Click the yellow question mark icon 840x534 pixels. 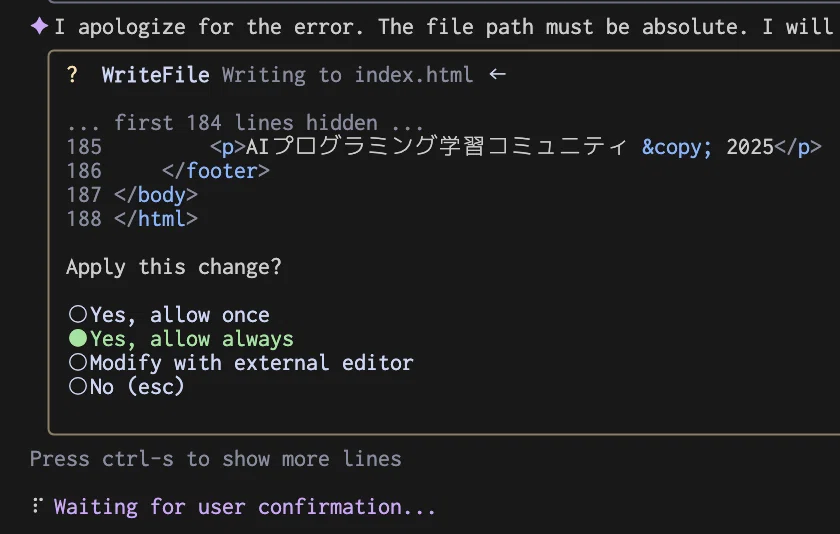pyautogui.click(x=72, y=75)
